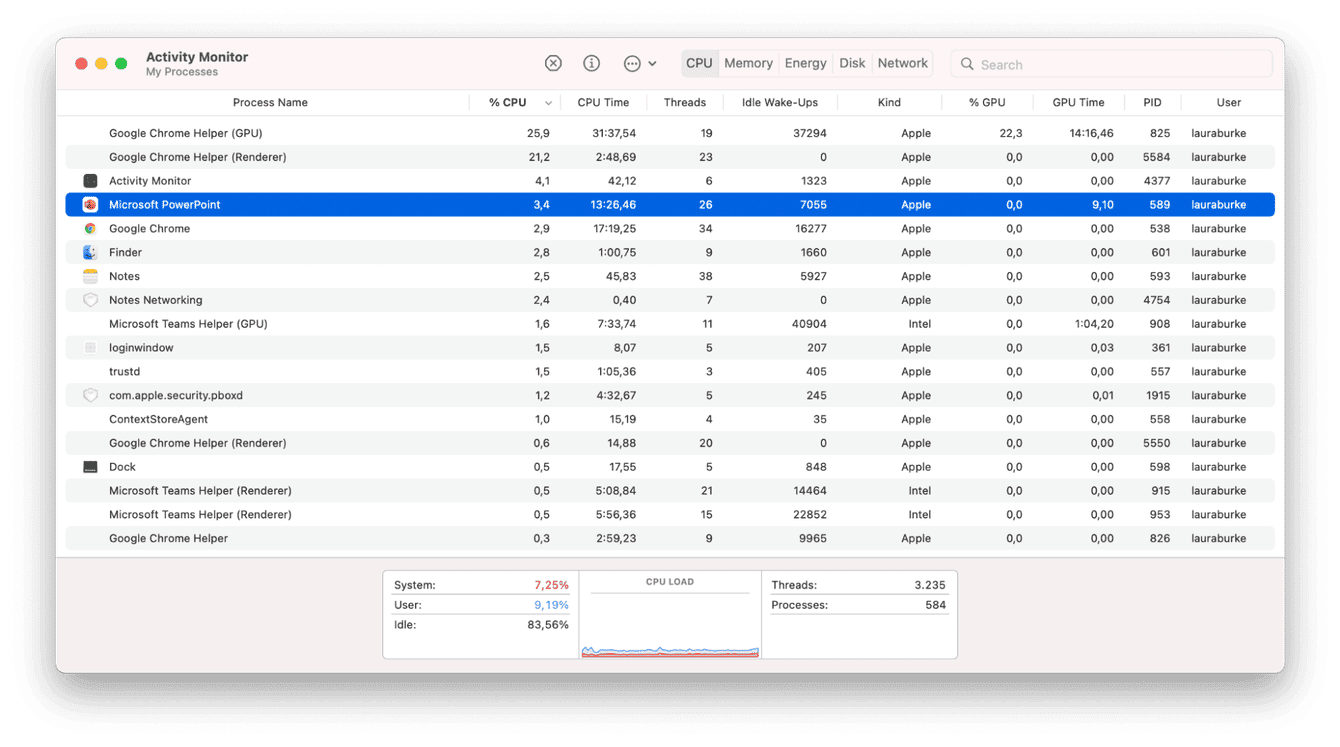This screenshot has height=747, width=1340.
Task: Select the Microsoft Teams Helper (GPU) row
Action: pyautogui.click(x=188, y=324)
